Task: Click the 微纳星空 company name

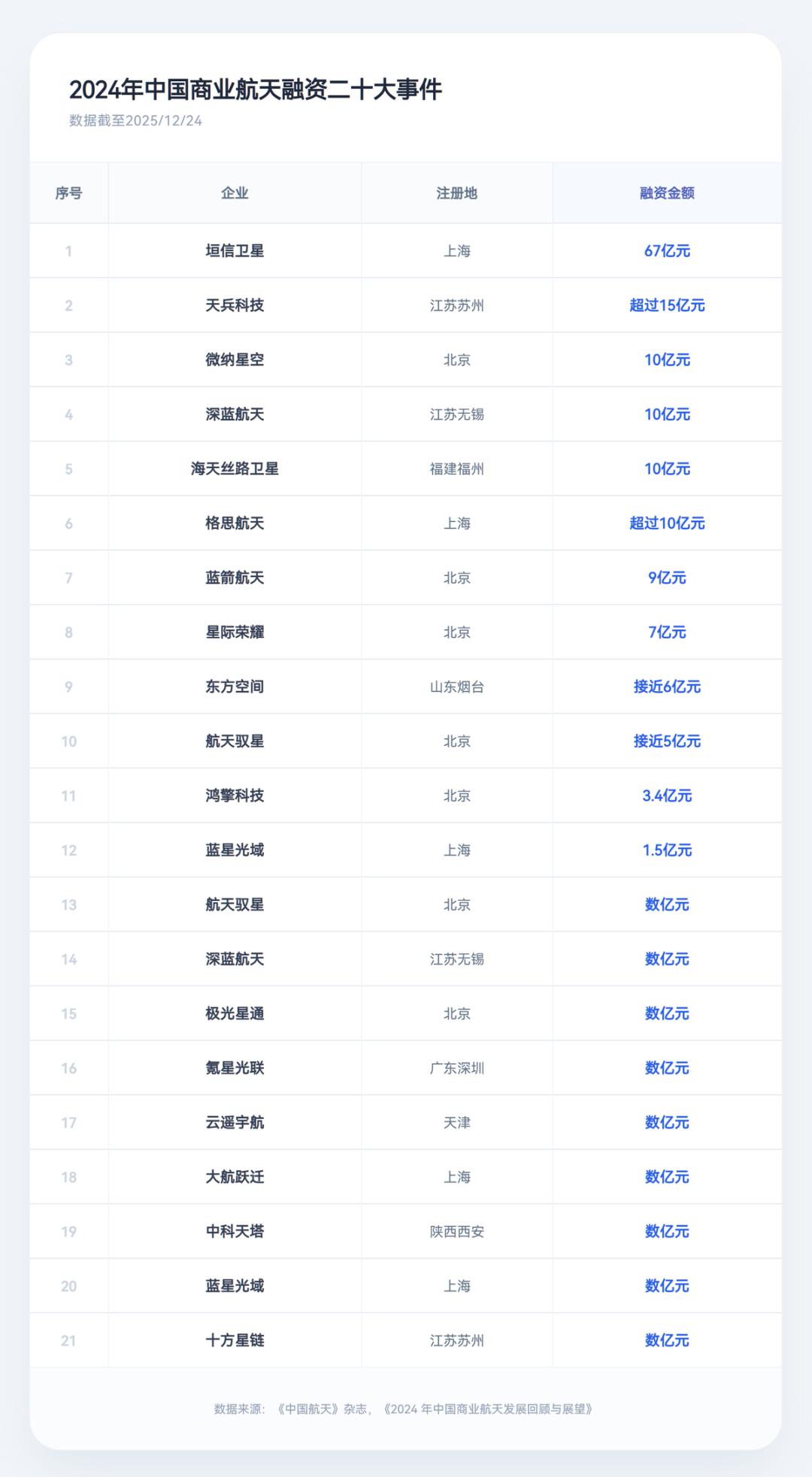Action: 235,360
